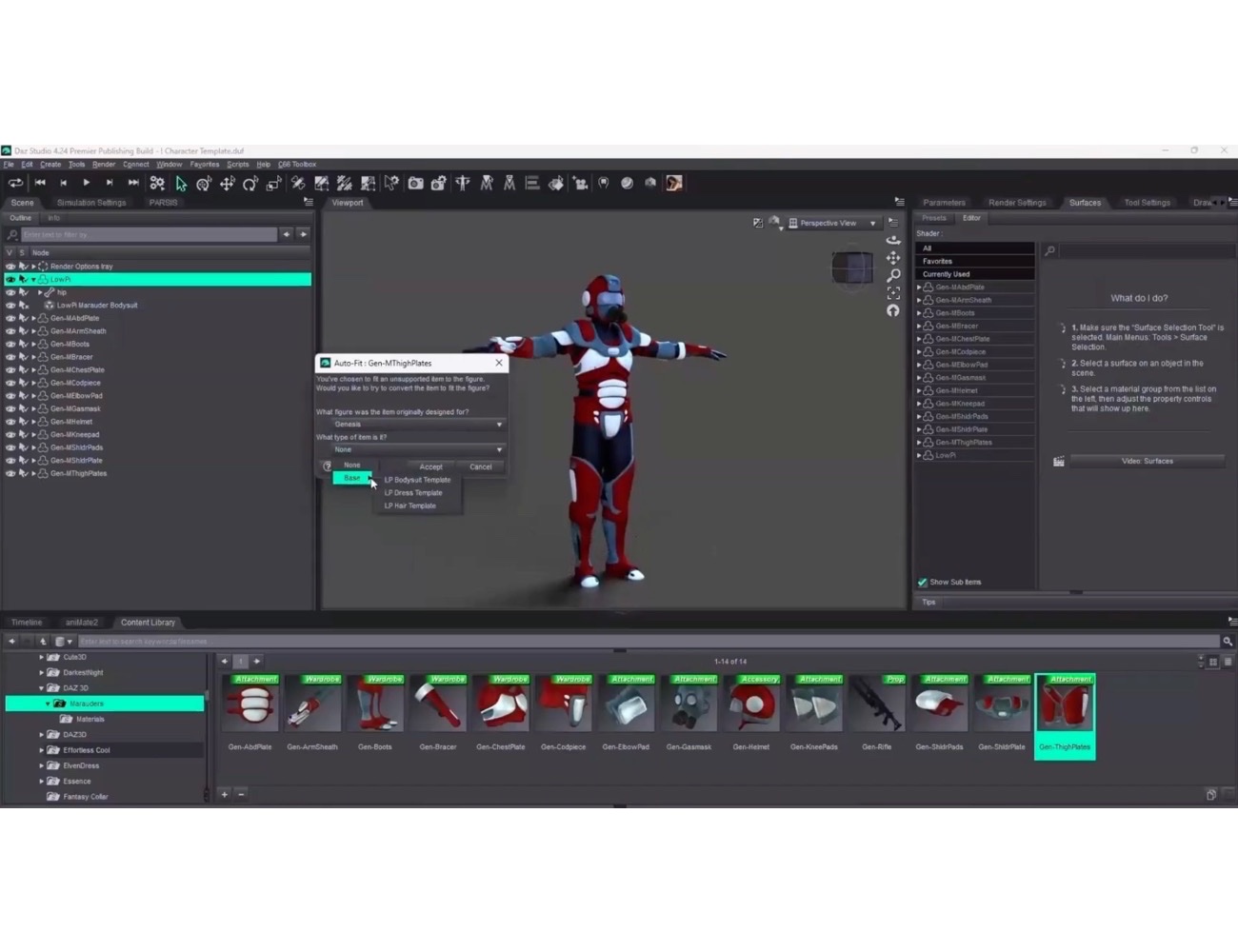
Task: Select the Gen-Gasmask thumbnail in Content Library
Action: point(689,704)
